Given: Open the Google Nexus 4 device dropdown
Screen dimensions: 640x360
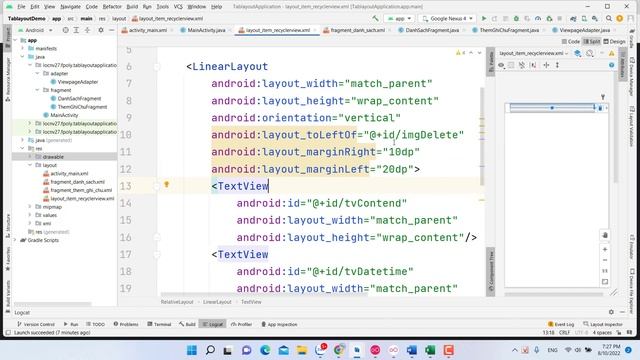Looking at the screenshot, I should coord(447,18).
